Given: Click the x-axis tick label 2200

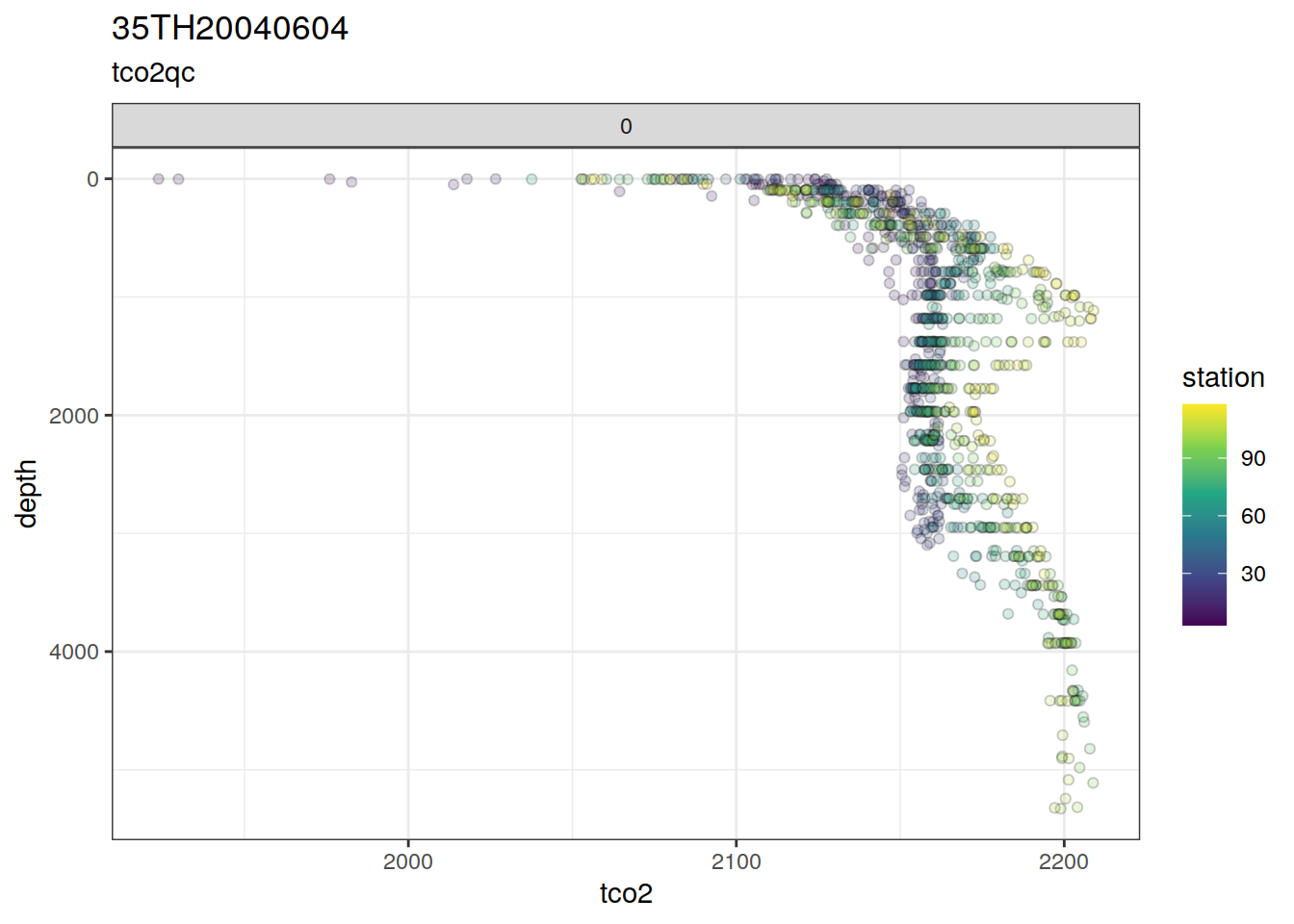Looking at the screenshot, I should pyautogui.click(x=1064, y=862).
